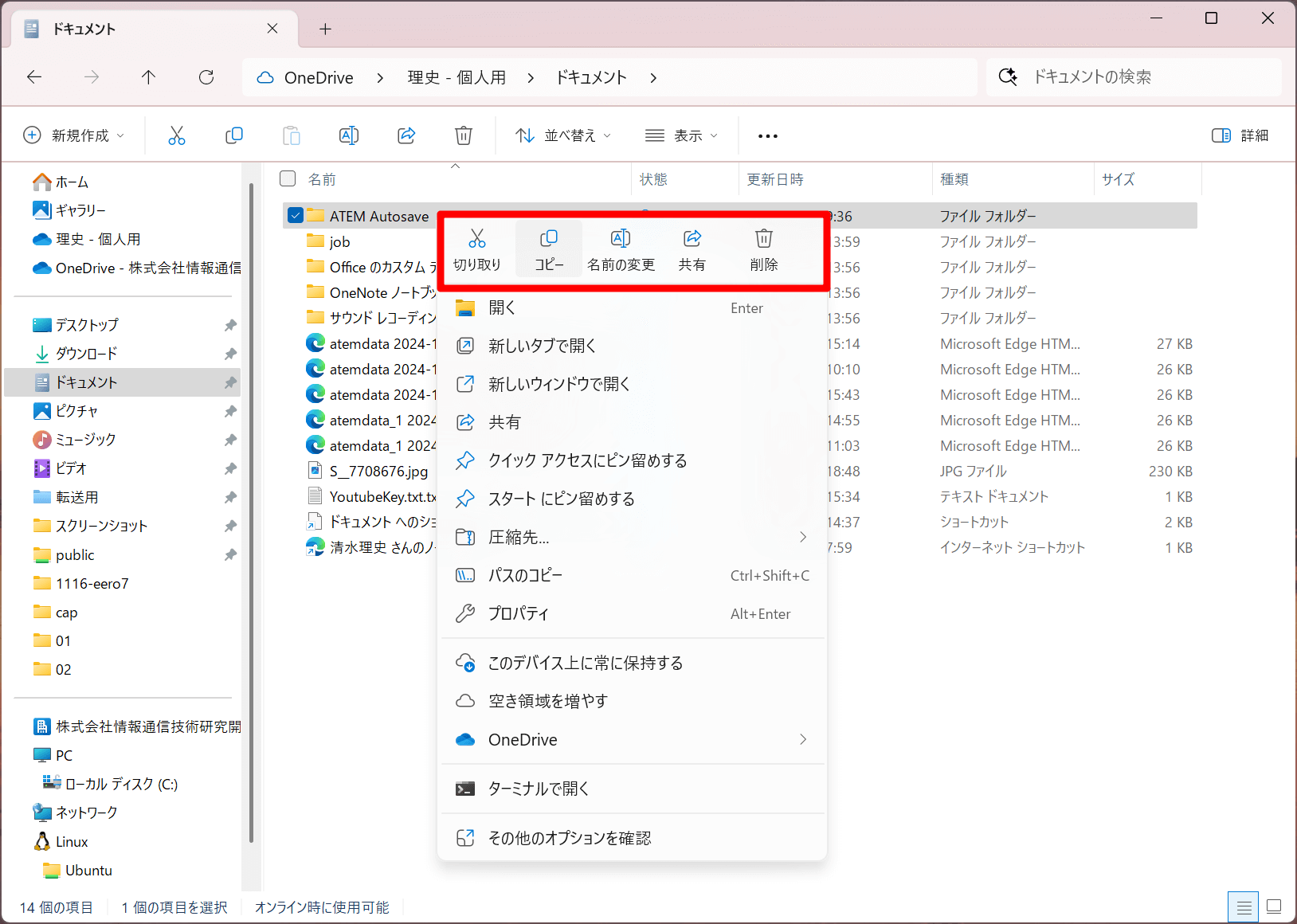Click toolbar Cut scissors icon

pyautogui.click(x=177, y=135)
